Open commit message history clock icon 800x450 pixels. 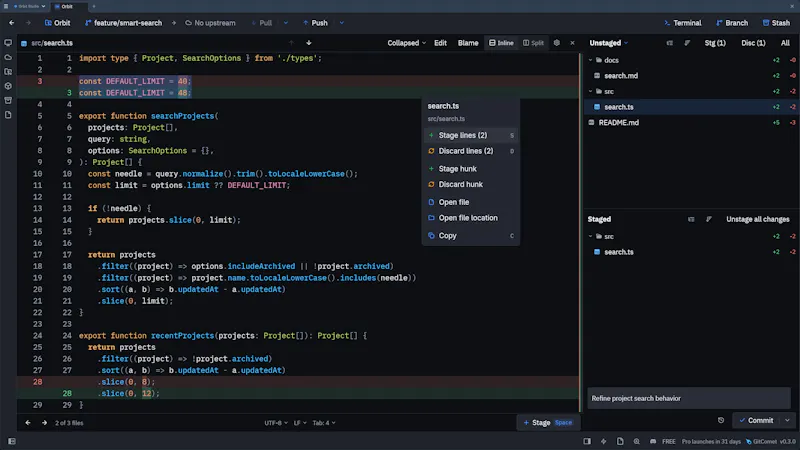(721, 420)
